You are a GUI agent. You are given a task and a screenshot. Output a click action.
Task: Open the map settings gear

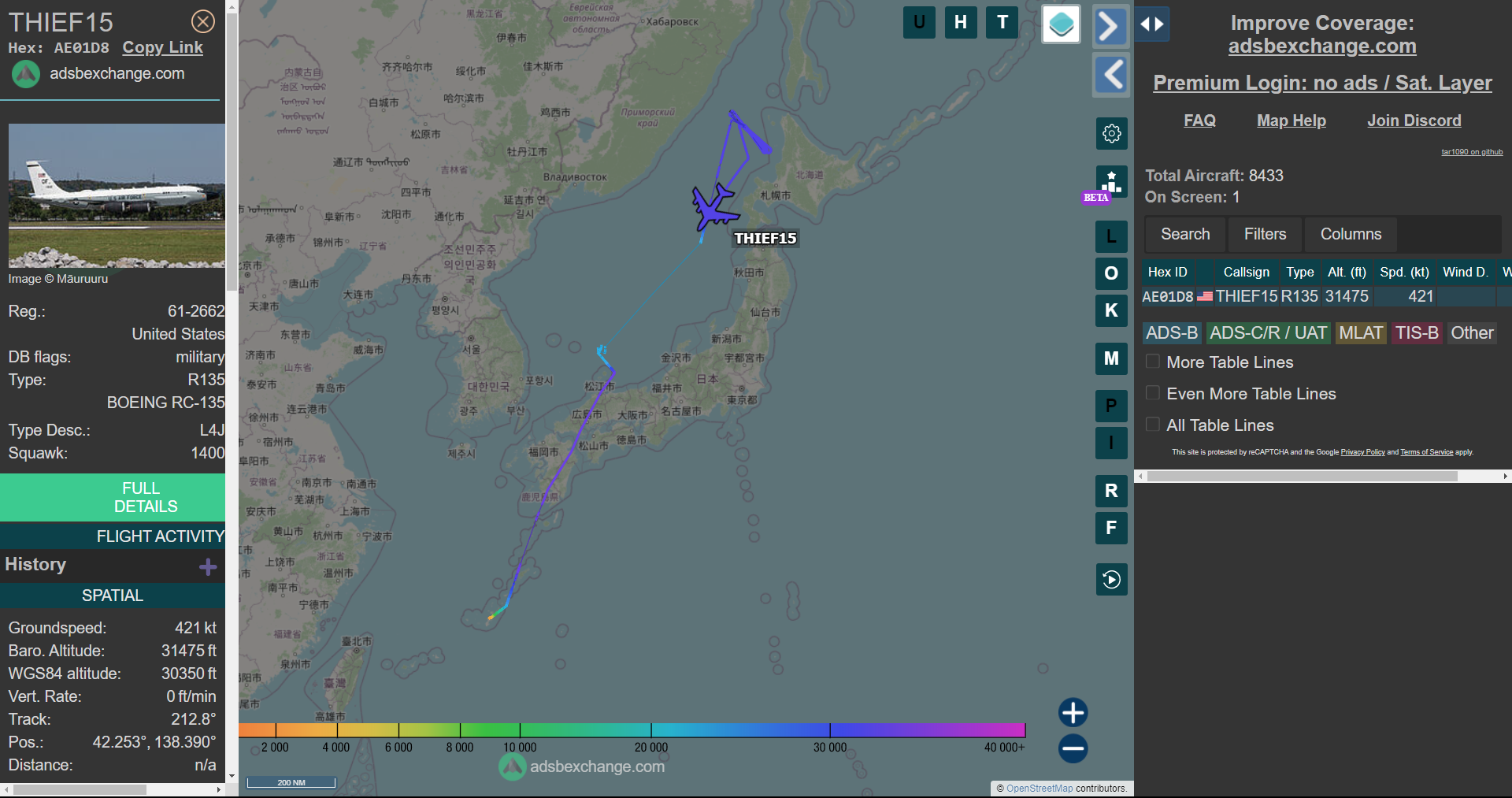[x=1112, y=133]
